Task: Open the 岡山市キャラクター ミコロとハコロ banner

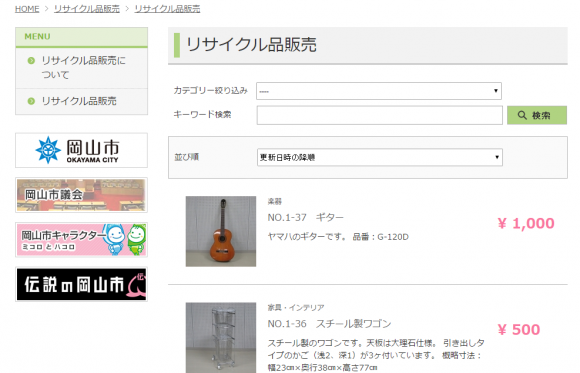Action: coord(81,240)
